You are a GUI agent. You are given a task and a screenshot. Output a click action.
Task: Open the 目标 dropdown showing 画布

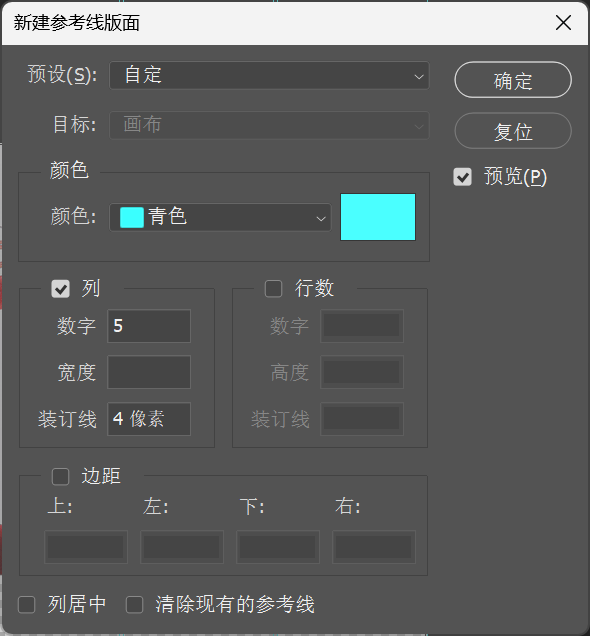click(x=269, y=125)
